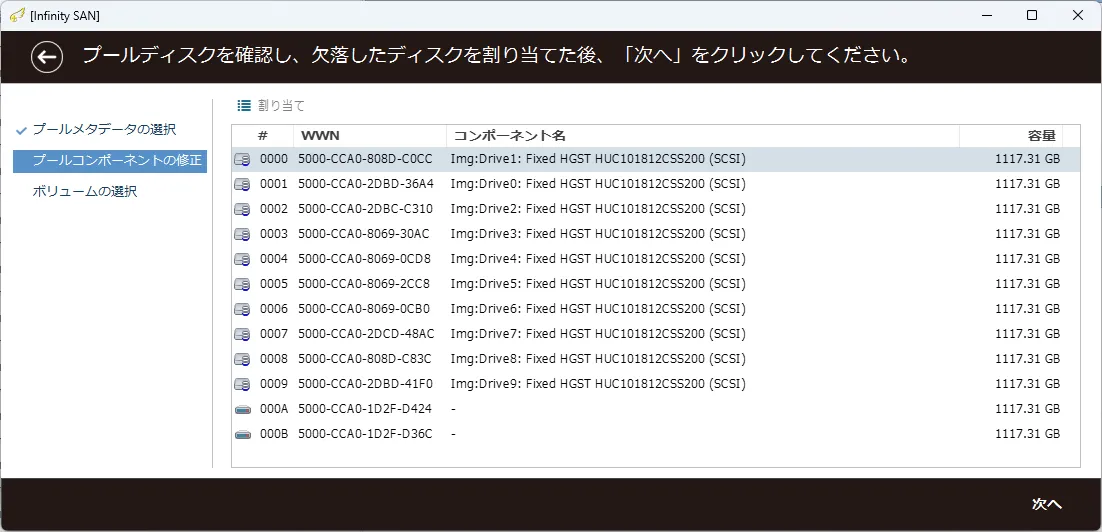Select WWN 5000-CCA0-2DCD-48AC
The width and height of the screenshot is (1102, 532).
point(365,334)
